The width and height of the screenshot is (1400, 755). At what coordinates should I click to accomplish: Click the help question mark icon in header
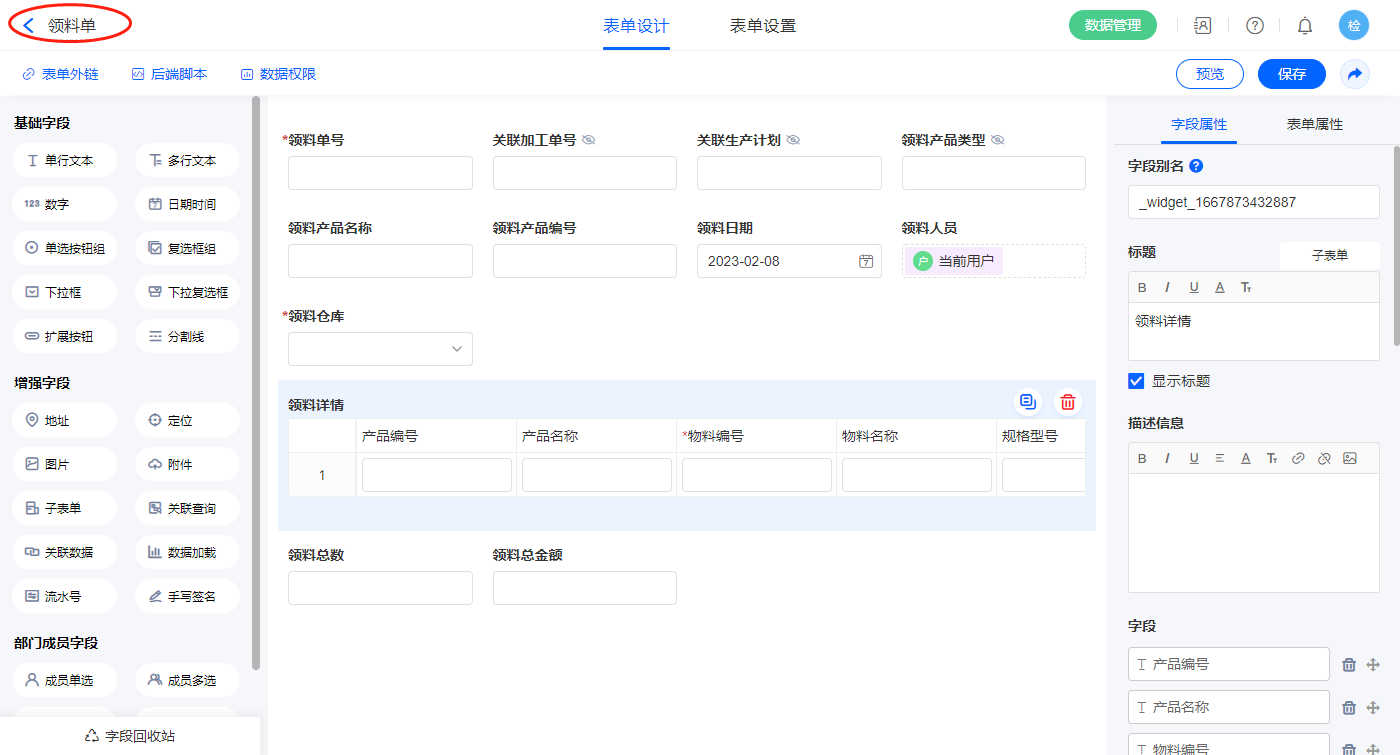tap(1254, 26)
